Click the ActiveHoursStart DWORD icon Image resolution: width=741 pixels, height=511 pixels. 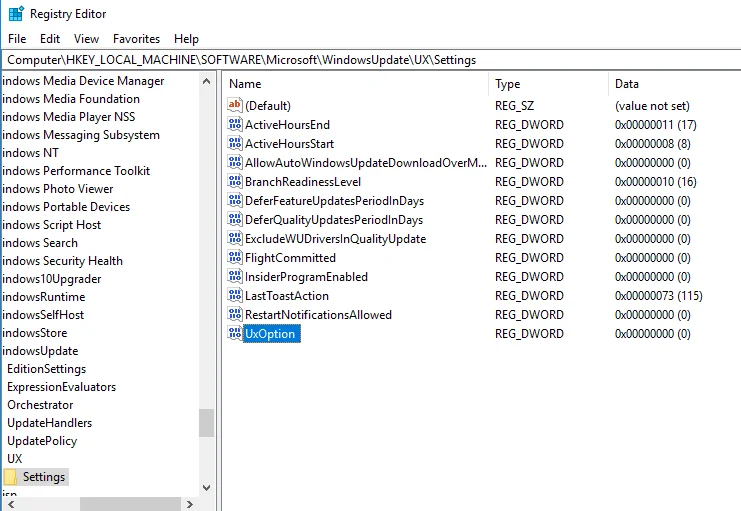click(x=234, y=143)
